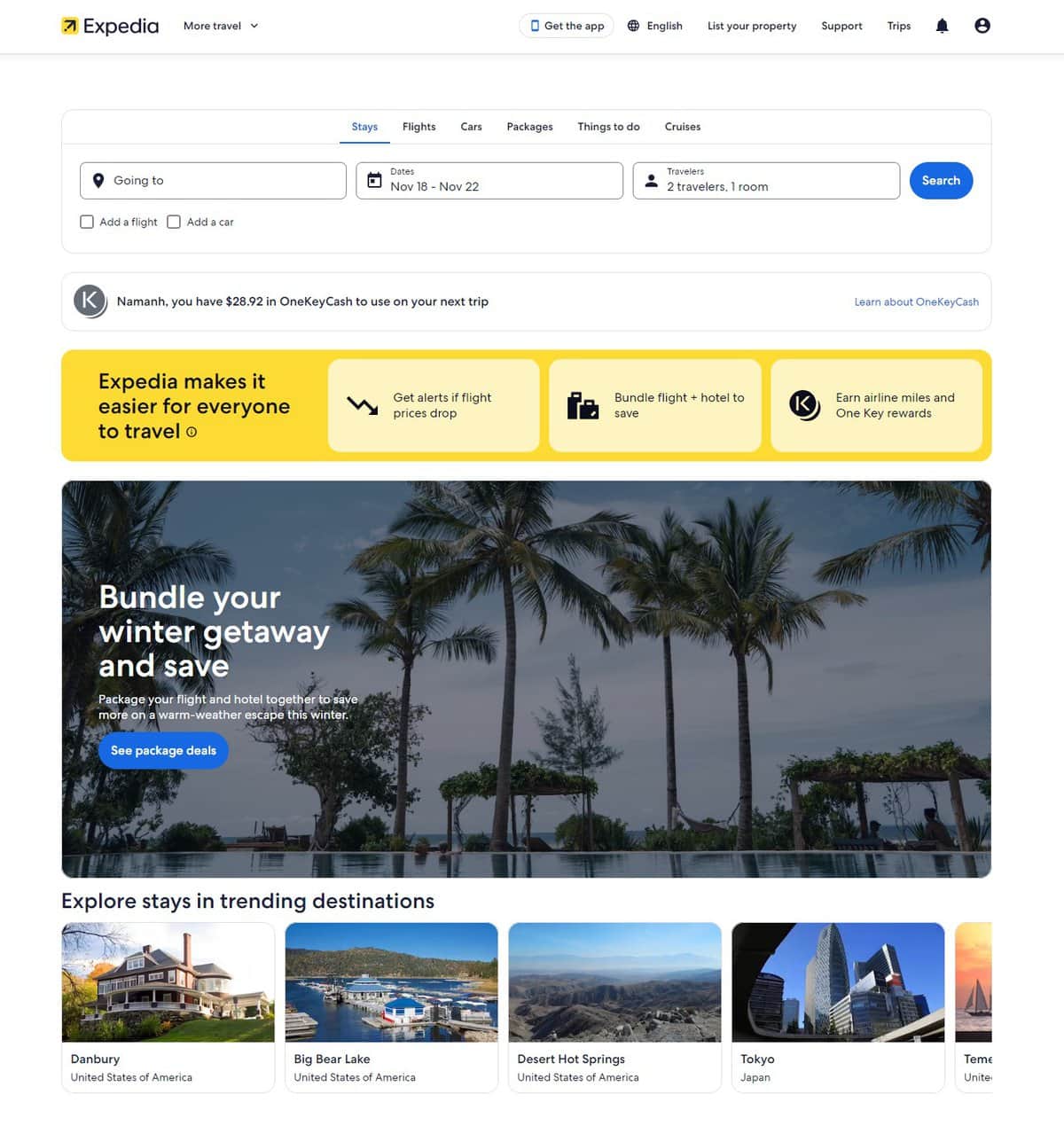
Task: Open the account profile icon
Action: point(982,26)
